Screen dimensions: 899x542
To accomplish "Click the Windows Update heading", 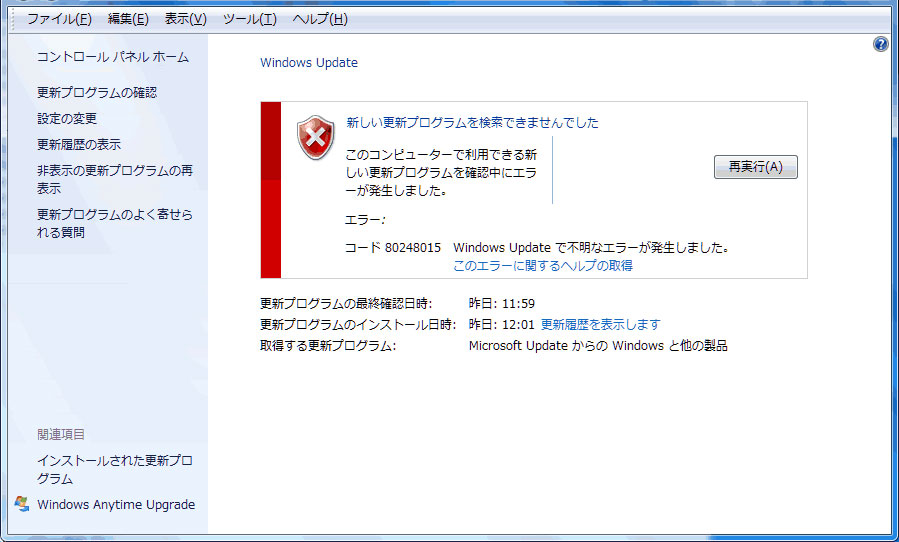I will pyautogui.click(x=309, y=63).
